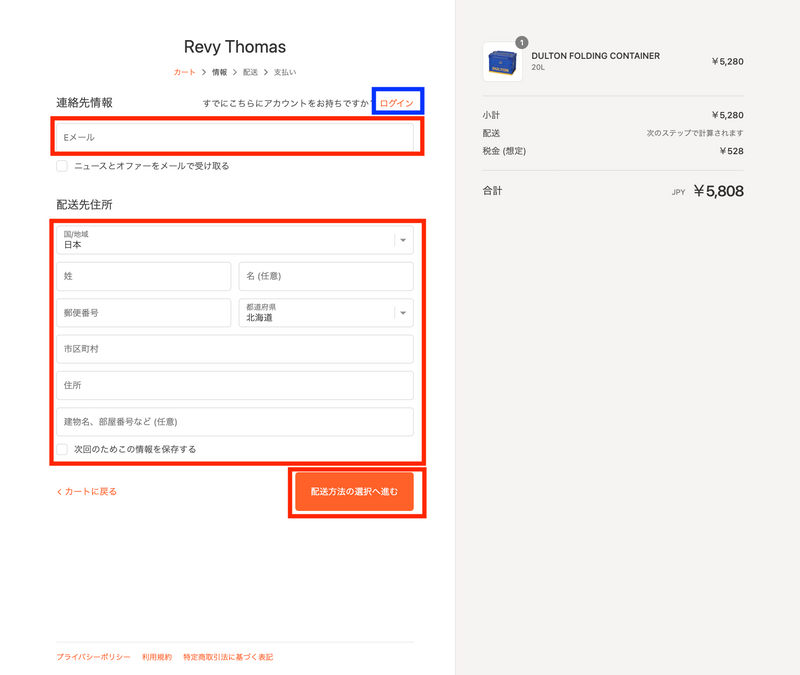Click the ログイン link
This screenshot has height=675, width=800.
coord(396,103)
